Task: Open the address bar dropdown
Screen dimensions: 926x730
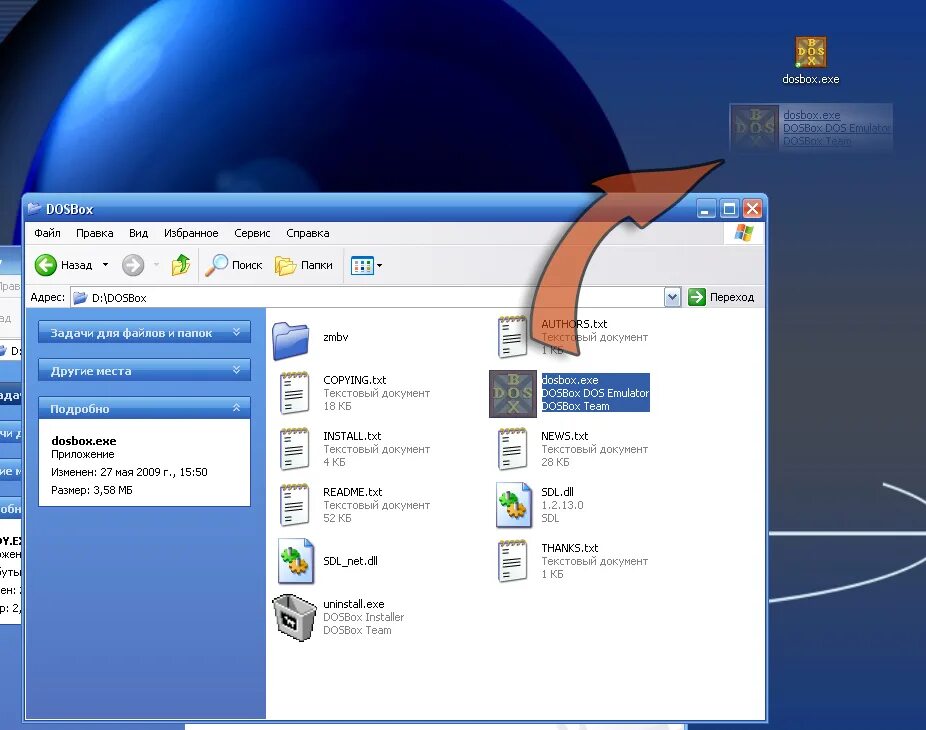Action: [672, 297]
